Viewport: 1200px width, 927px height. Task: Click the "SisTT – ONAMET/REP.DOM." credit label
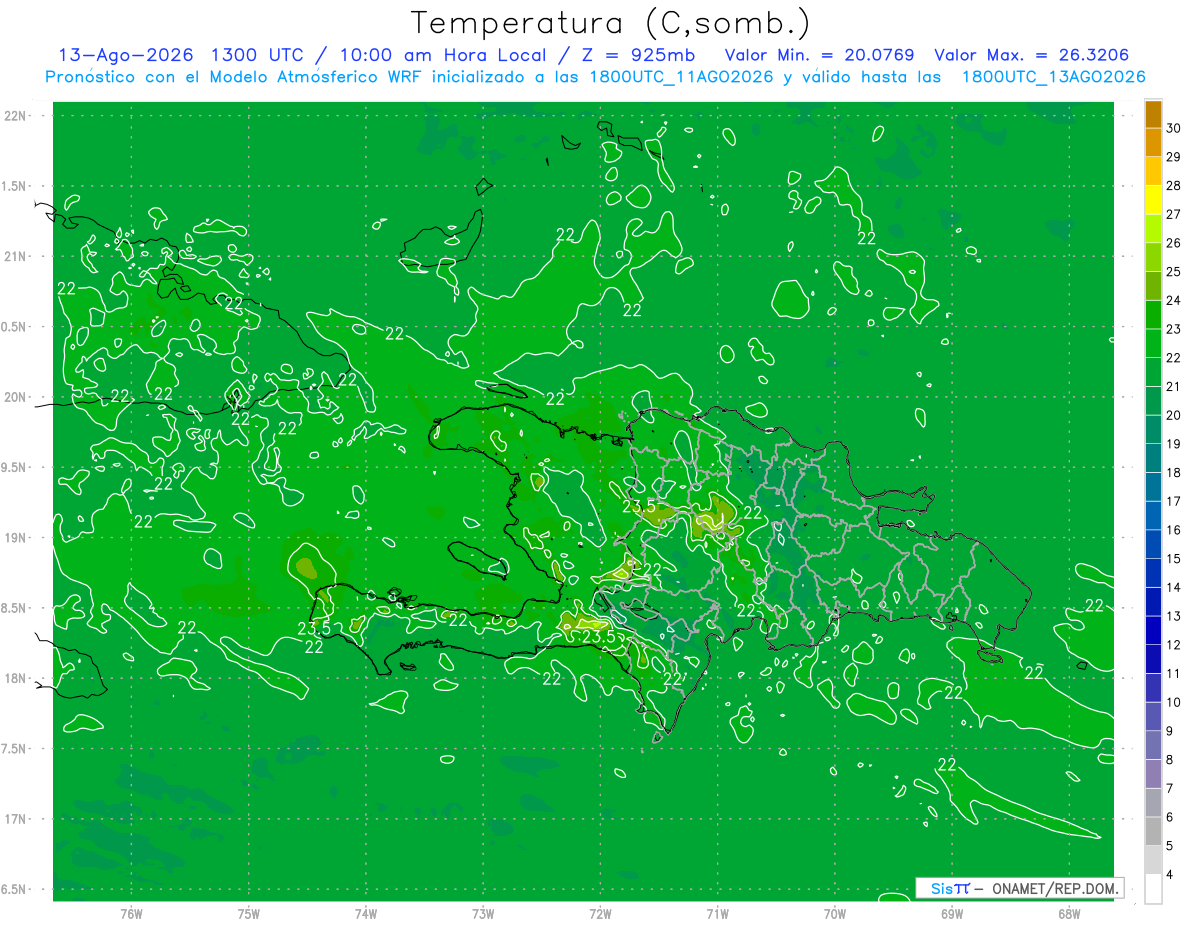click(1021, 888)
